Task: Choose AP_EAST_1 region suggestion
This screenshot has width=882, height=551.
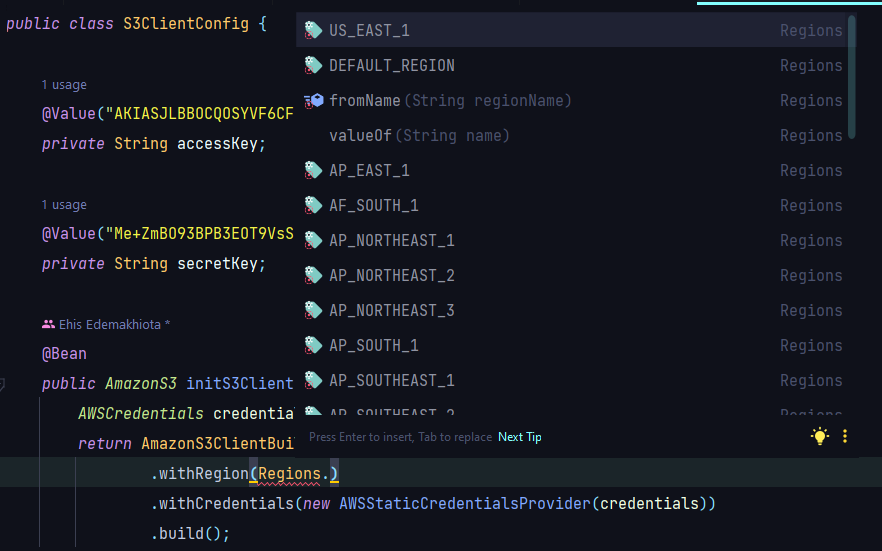Action: pos(572,170)
